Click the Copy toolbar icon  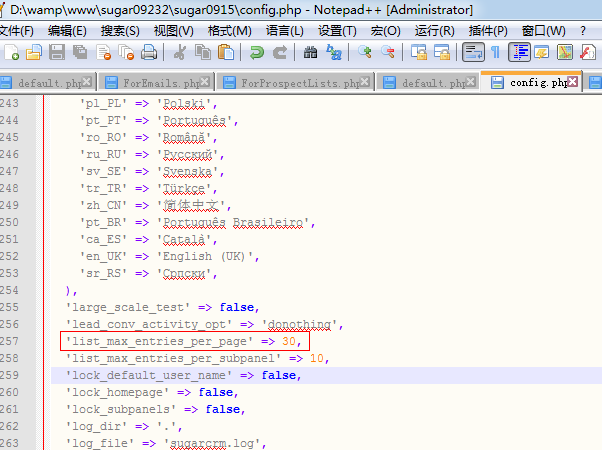click(x=203, y=52)
